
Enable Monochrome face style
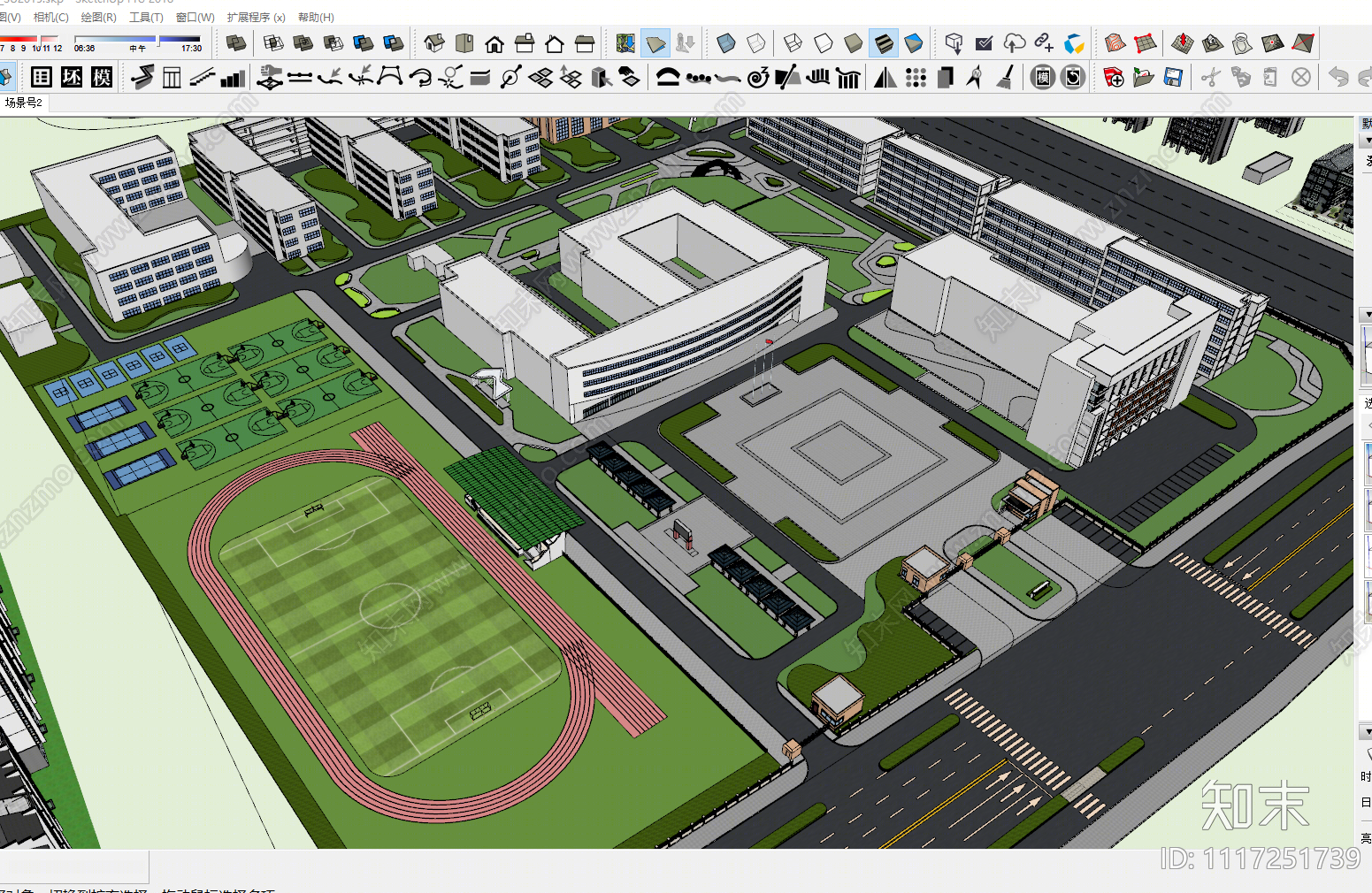click(x=914, y=42)
